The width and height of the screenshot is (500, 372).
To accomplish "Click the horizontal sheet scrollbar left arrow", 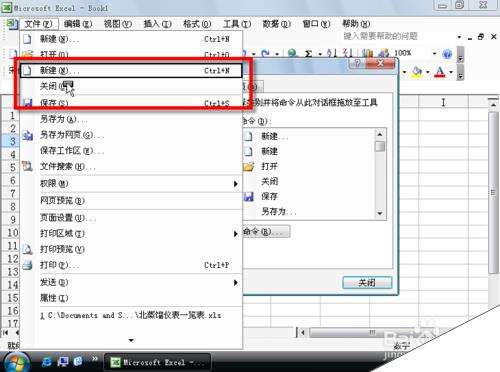I will [x=303, y=333].
